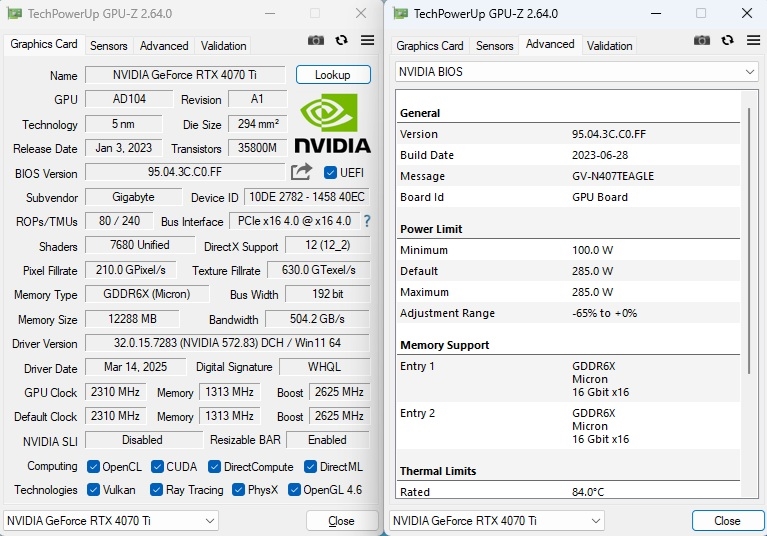This screenshot has height=536, width=767.
Task: Switch to Sensors tab in right window
Action: [495, 46]
